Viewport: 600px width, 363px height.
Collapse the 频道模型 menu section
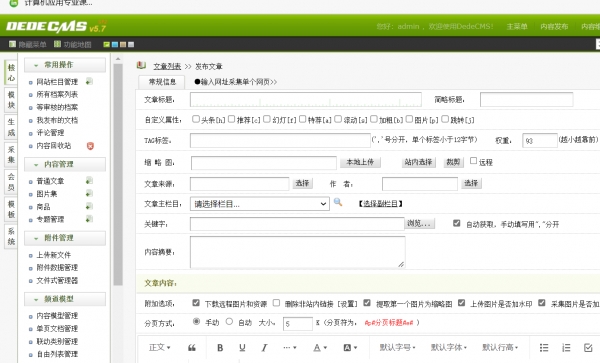(x=65, y=299)
